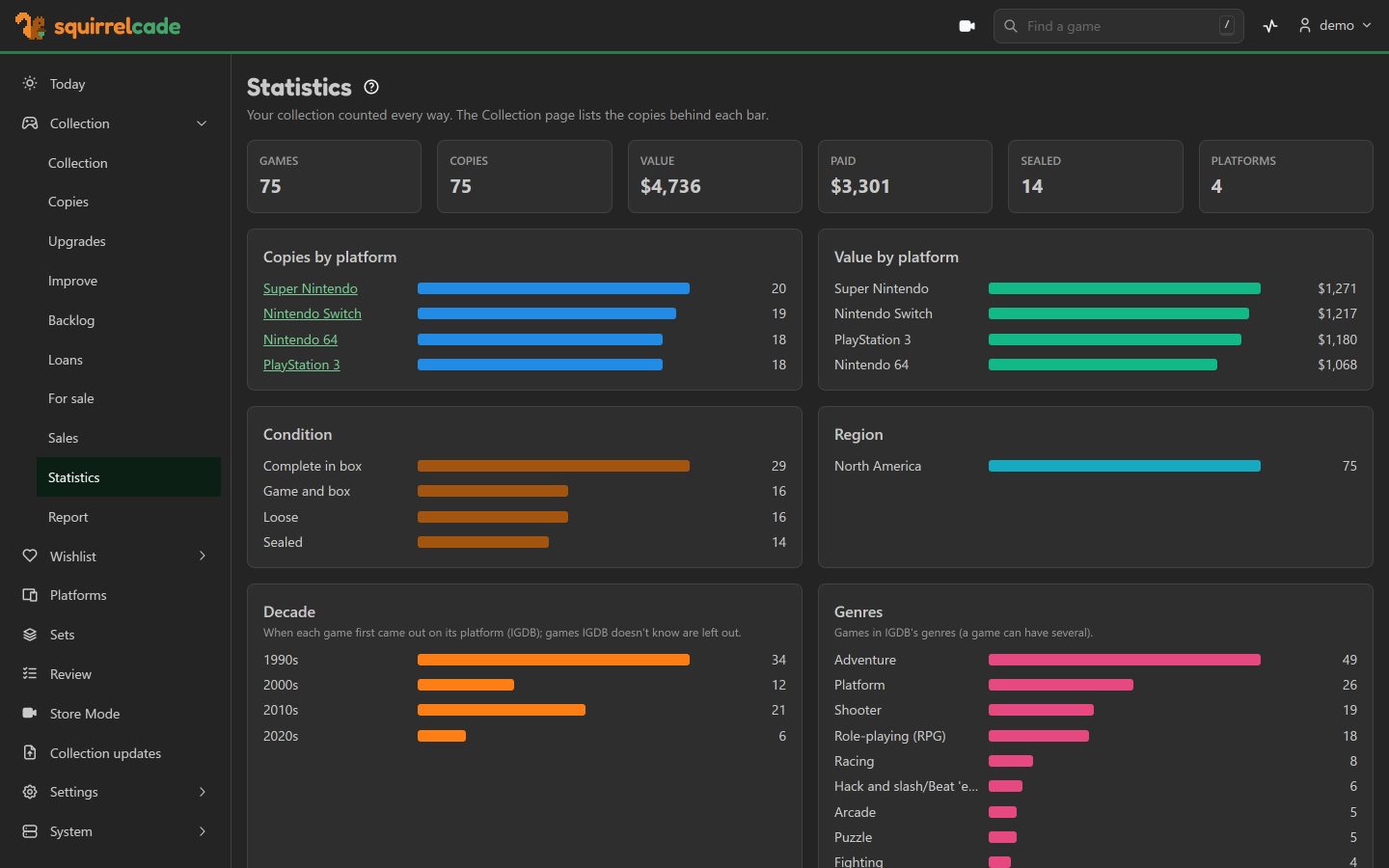The image size is (1389, 868).
Task: Click the PLATFORMS 4 stat card
Action: click(1286, 176)
